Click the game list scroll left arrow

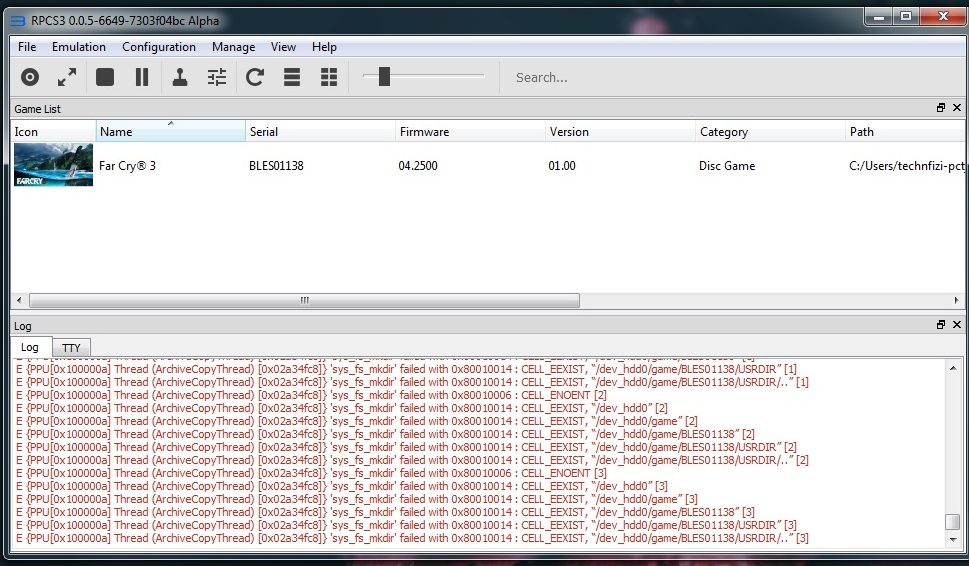(x=19, y=300)
